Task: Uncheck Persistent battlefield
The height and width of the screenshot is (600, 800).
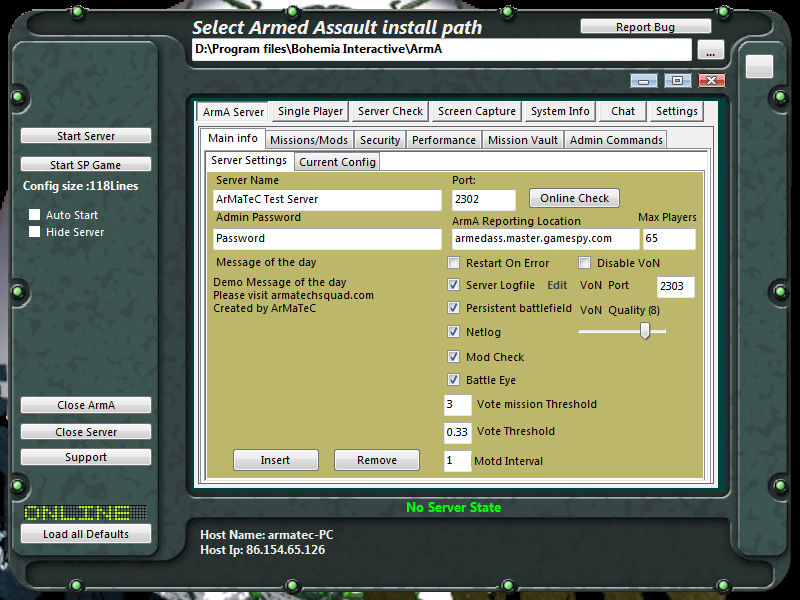Action: [453, 308]
